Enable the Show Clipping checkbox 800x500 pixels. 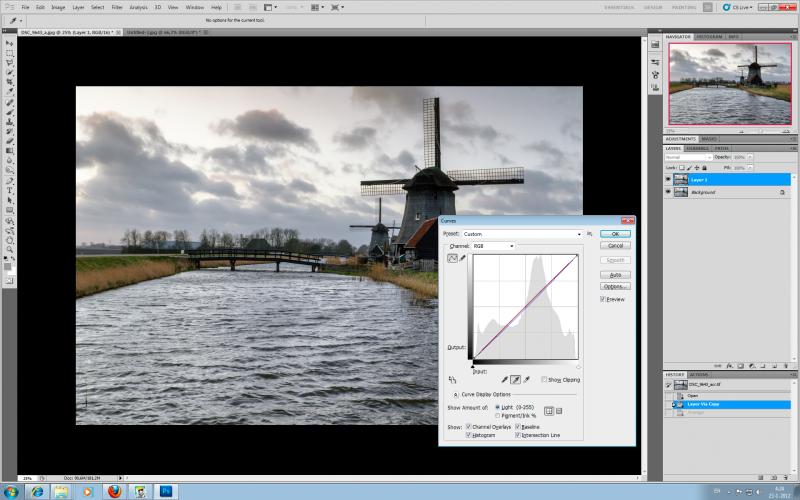tap(544, 380)
